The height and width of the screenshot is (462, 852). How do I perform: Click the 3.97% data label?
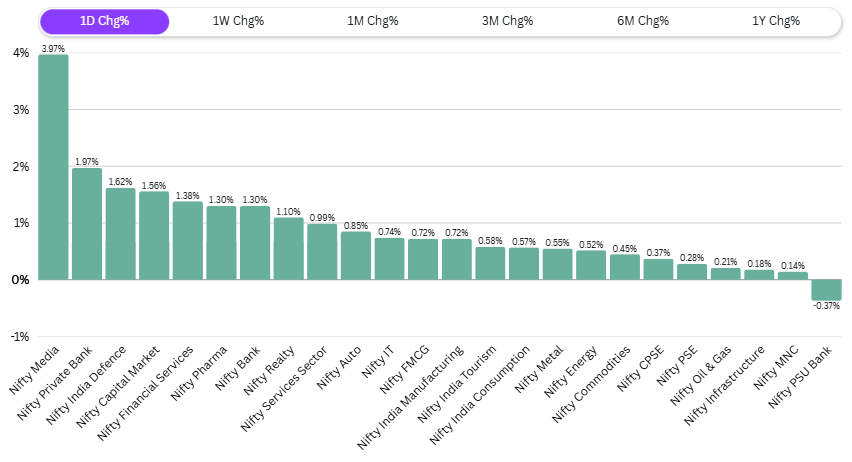[53, 48]
